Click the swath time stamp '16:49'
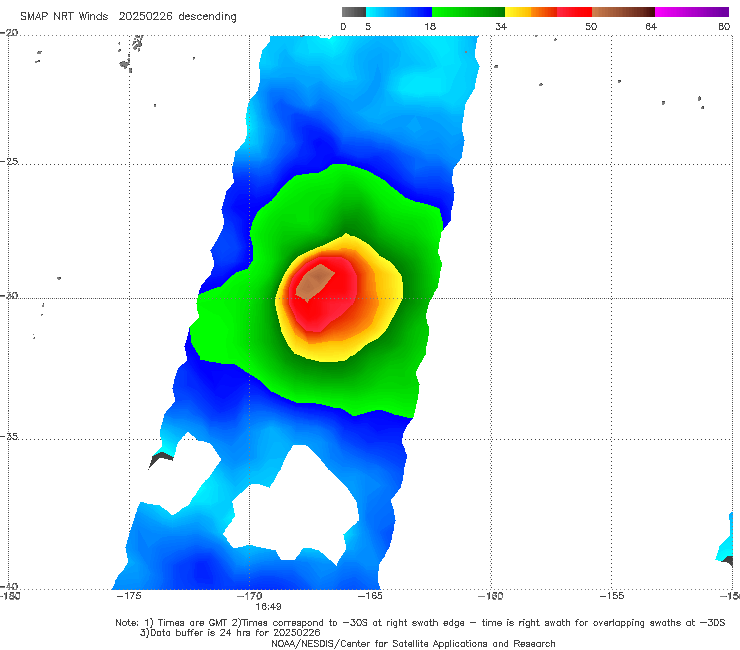 pyautogui.click(x=269, y=607)
